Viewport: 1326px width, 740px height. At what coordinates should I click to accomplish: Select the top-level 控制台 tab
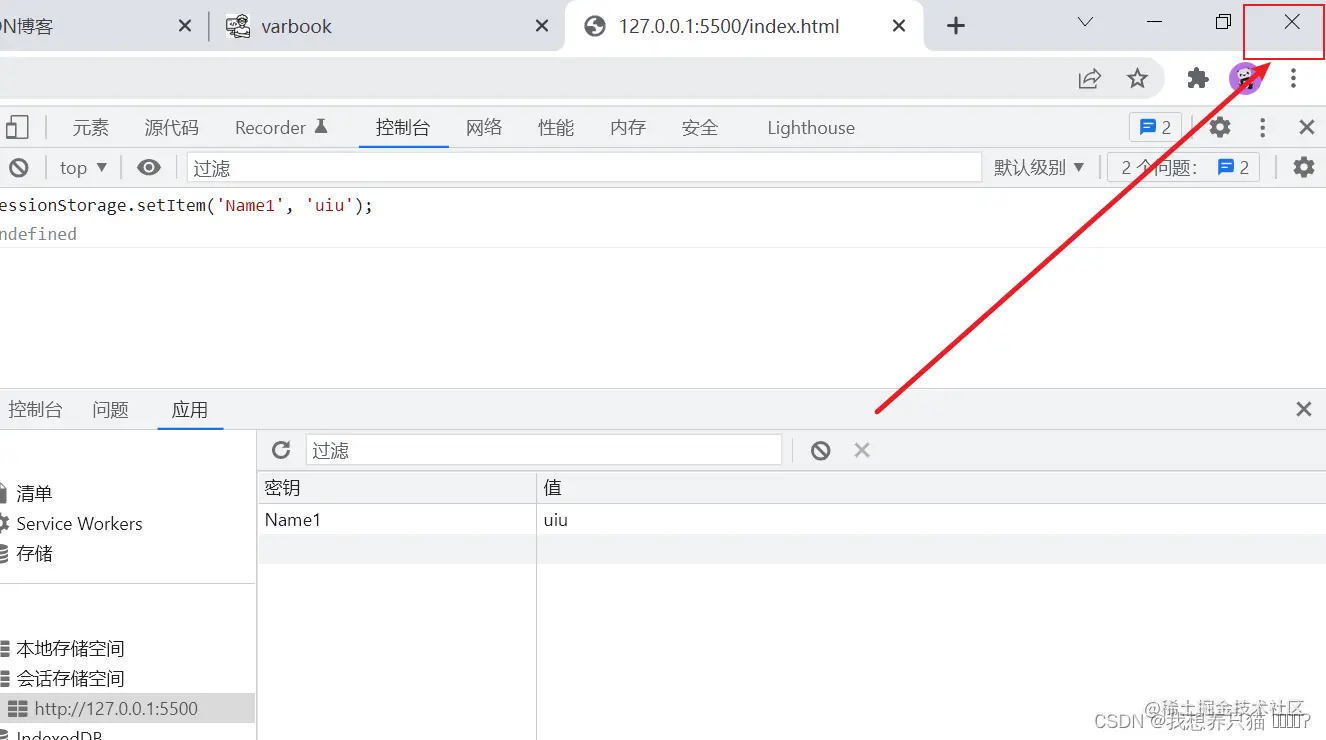click(x=403, y=128)
